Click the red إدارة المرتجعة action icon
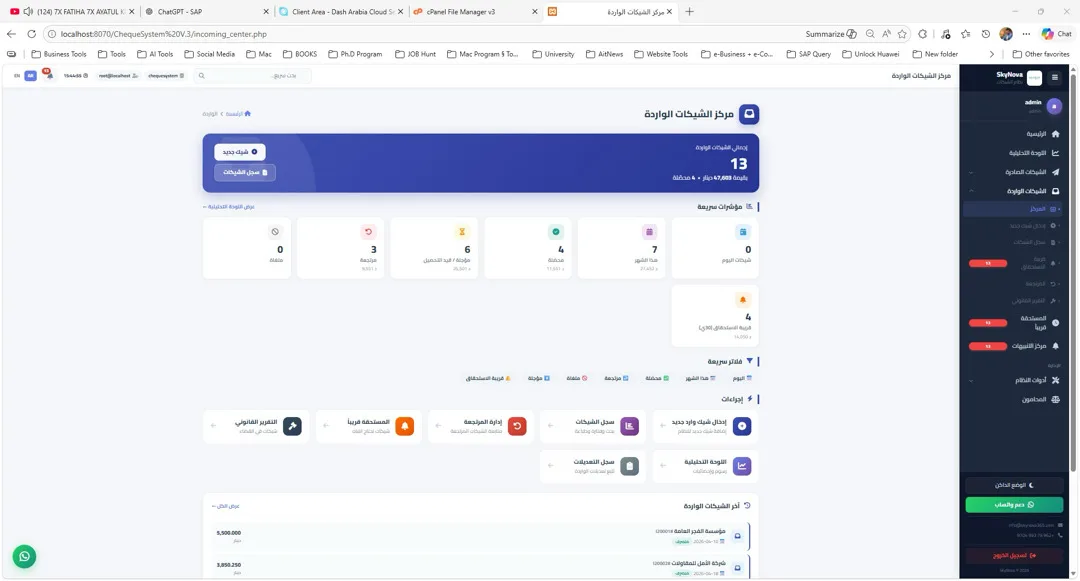This screenshot has height=581, width=1080. coord(517,426)
